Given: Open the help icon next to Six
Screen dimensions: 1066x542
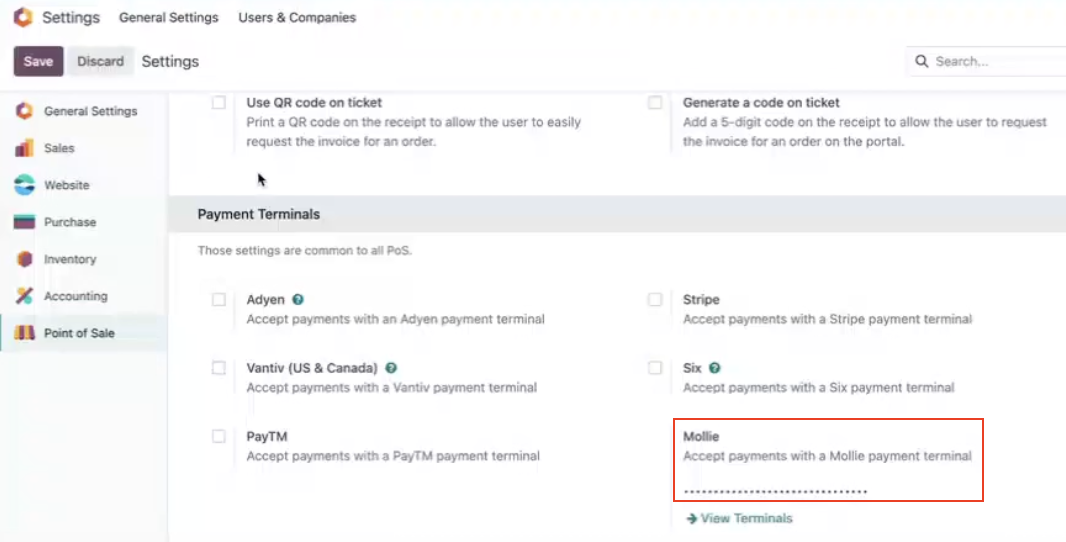Looking at the screenshot, I should tap(715, 368).
